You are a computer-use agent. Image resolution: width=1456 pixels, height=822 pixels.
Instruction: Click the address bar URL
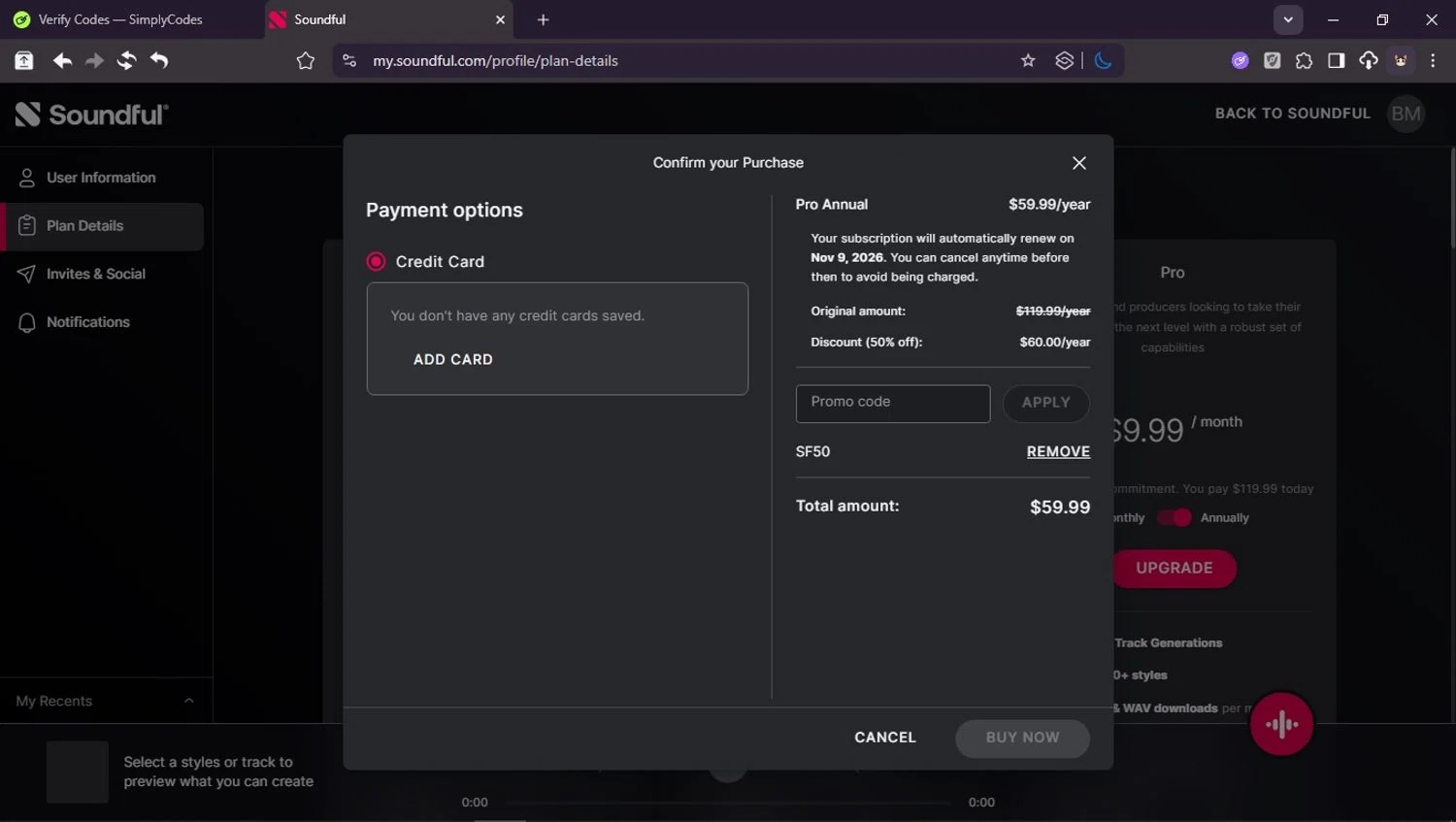(x=495, y=61)
